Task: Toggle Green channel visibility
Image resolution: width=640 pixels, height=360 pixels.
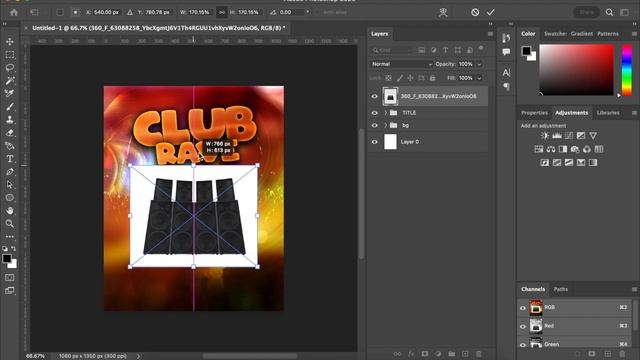Action: click(x=523, y=345)
